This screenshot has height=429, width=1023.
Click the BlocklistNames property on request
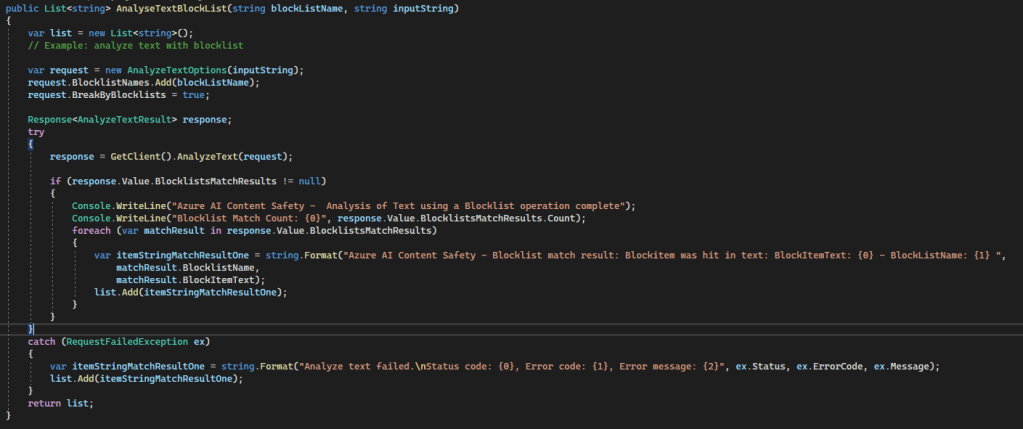[113, 82]
